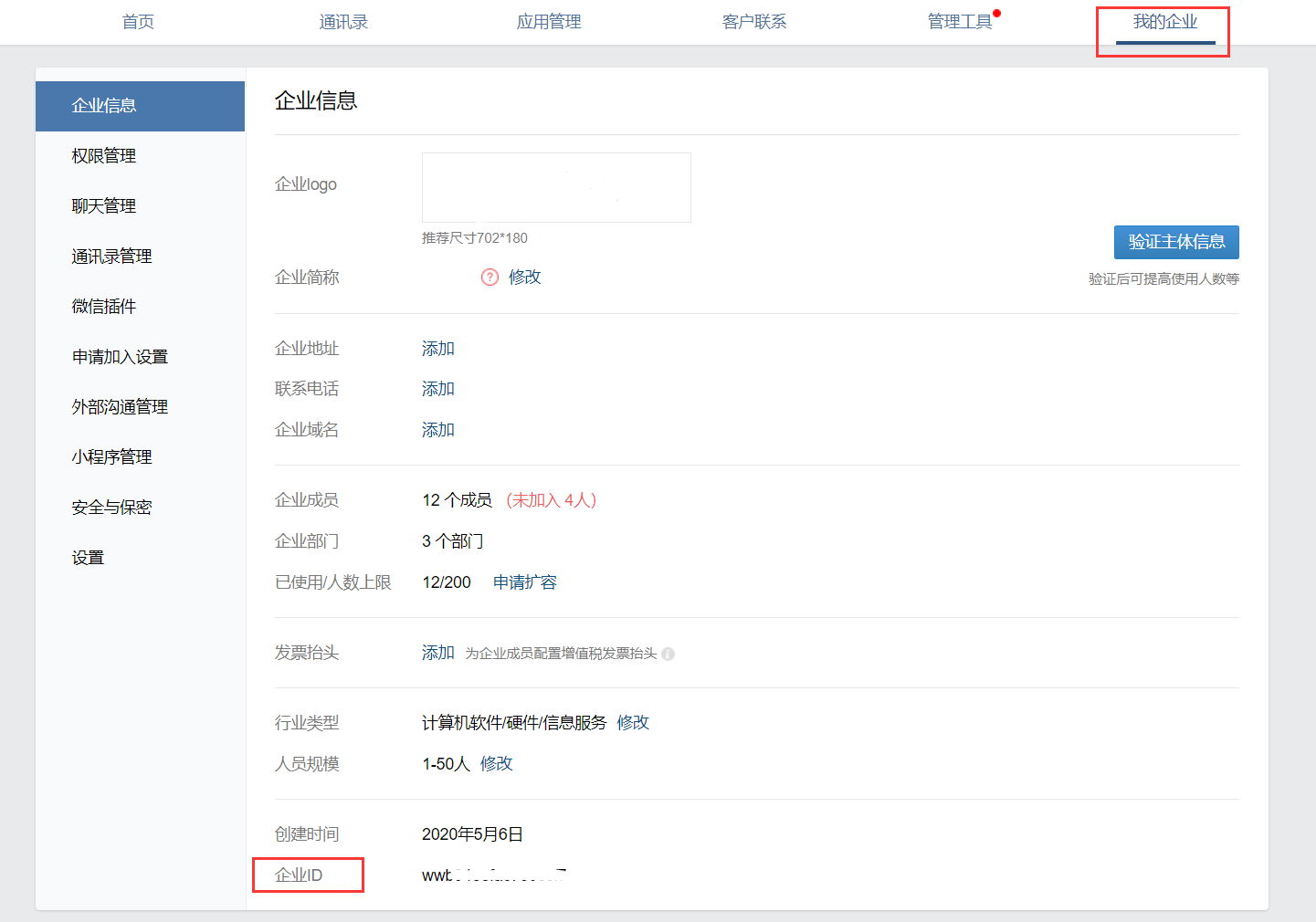
Task: Click the 推荐尺寸702*180 hint text
Action: point(475,238)
